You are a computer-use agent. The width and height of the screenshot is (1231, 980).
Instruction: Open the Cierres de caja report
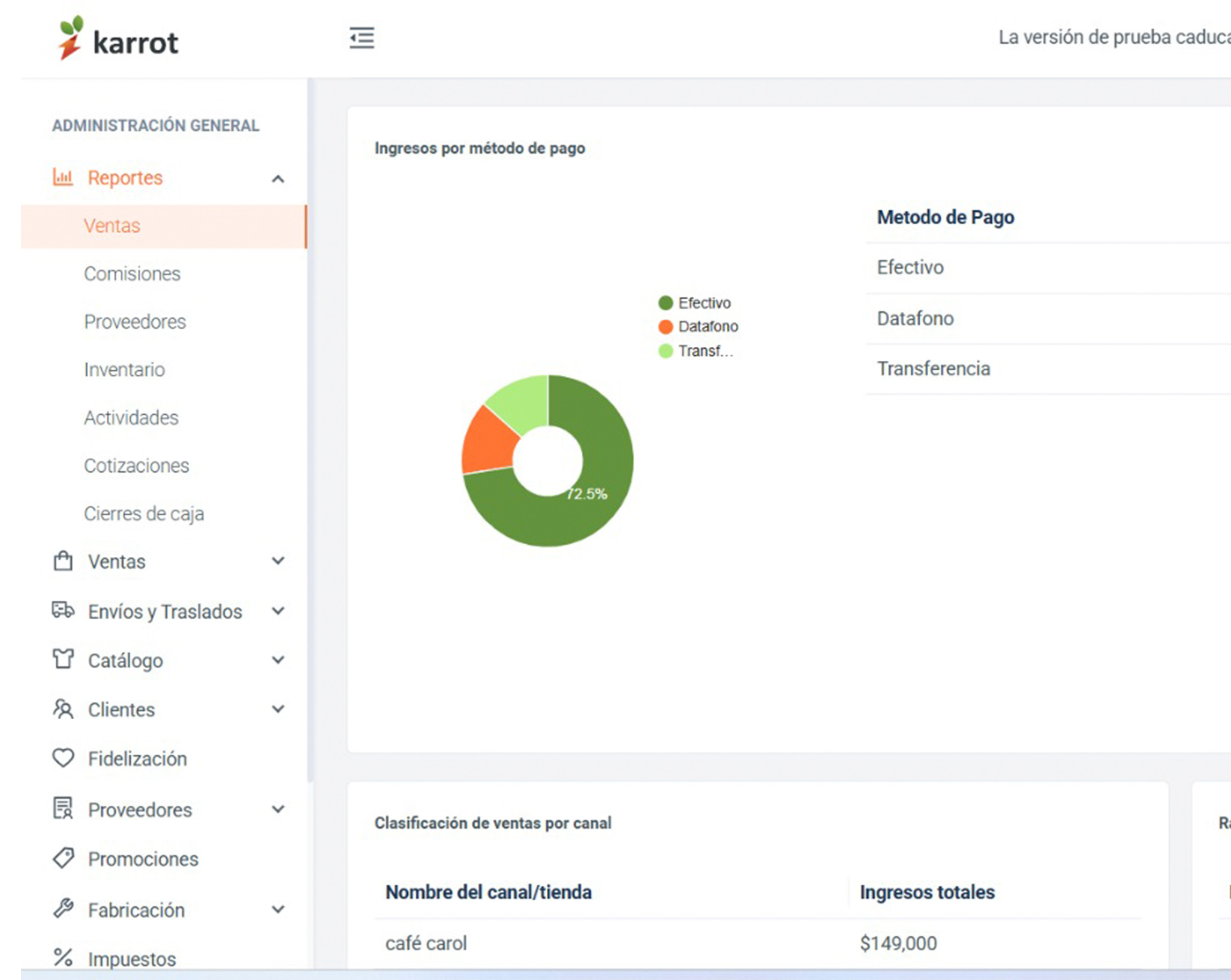click(144, 514)
